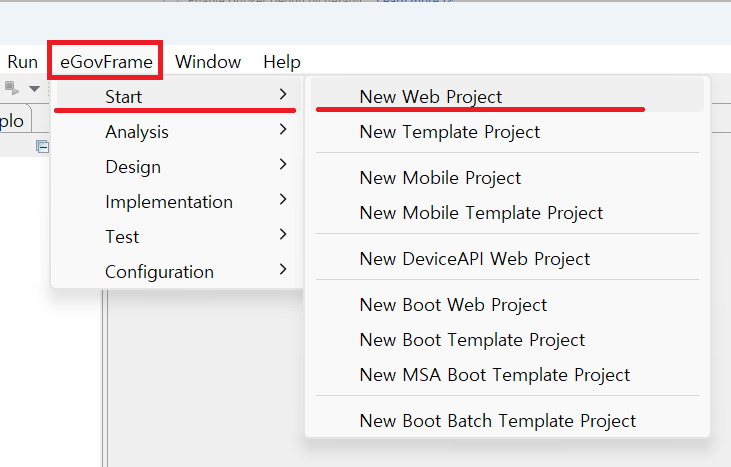Expand the Analysis submenu
The height and width of the screenshot is (467, 731).
click(x=137, y=132)
